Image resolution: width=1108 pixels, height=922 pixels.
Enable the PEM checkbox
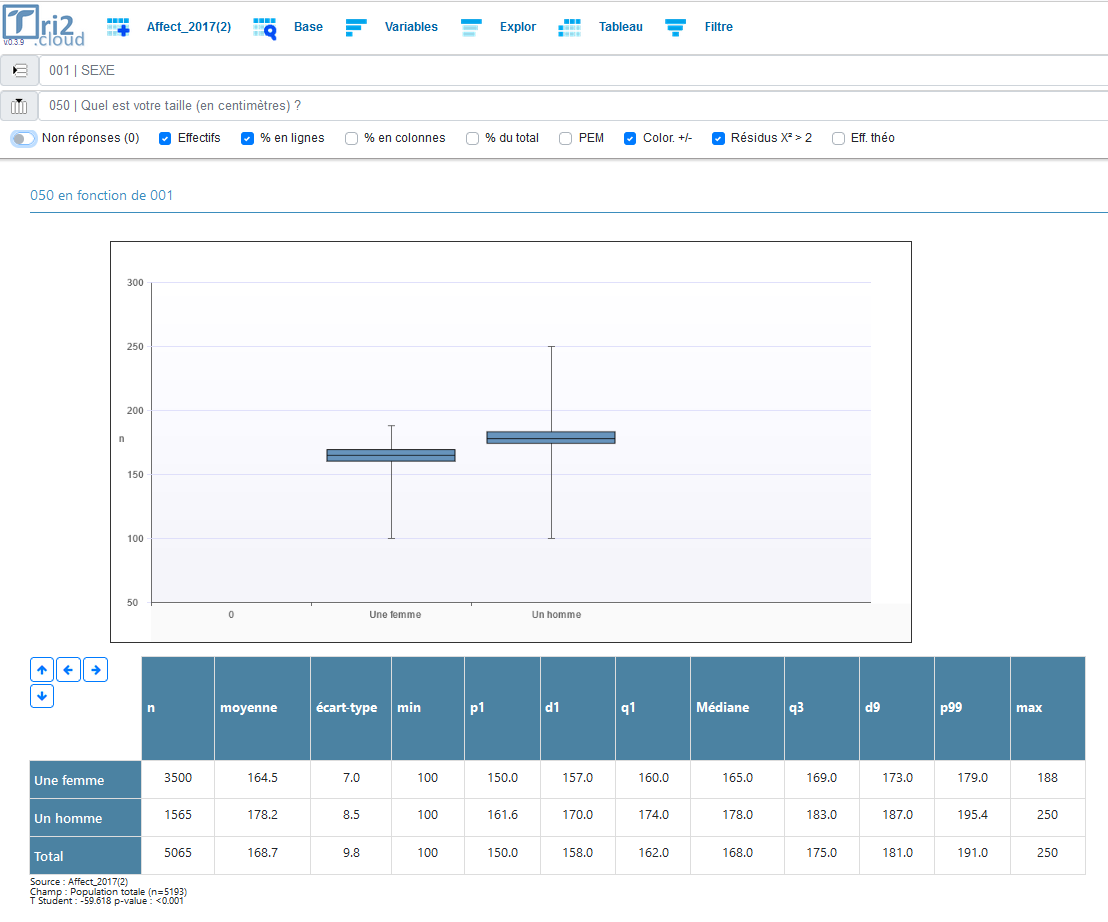point(566,138)
